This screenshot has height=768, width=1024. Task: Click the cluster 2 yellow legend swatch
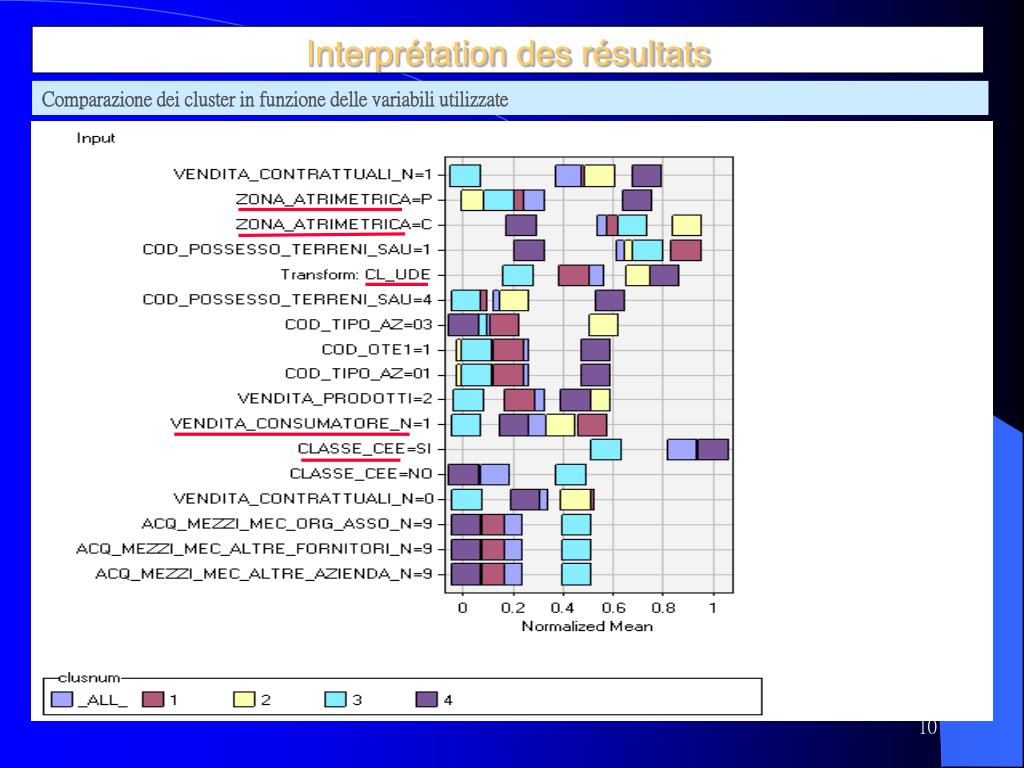(x=244, y=699)
